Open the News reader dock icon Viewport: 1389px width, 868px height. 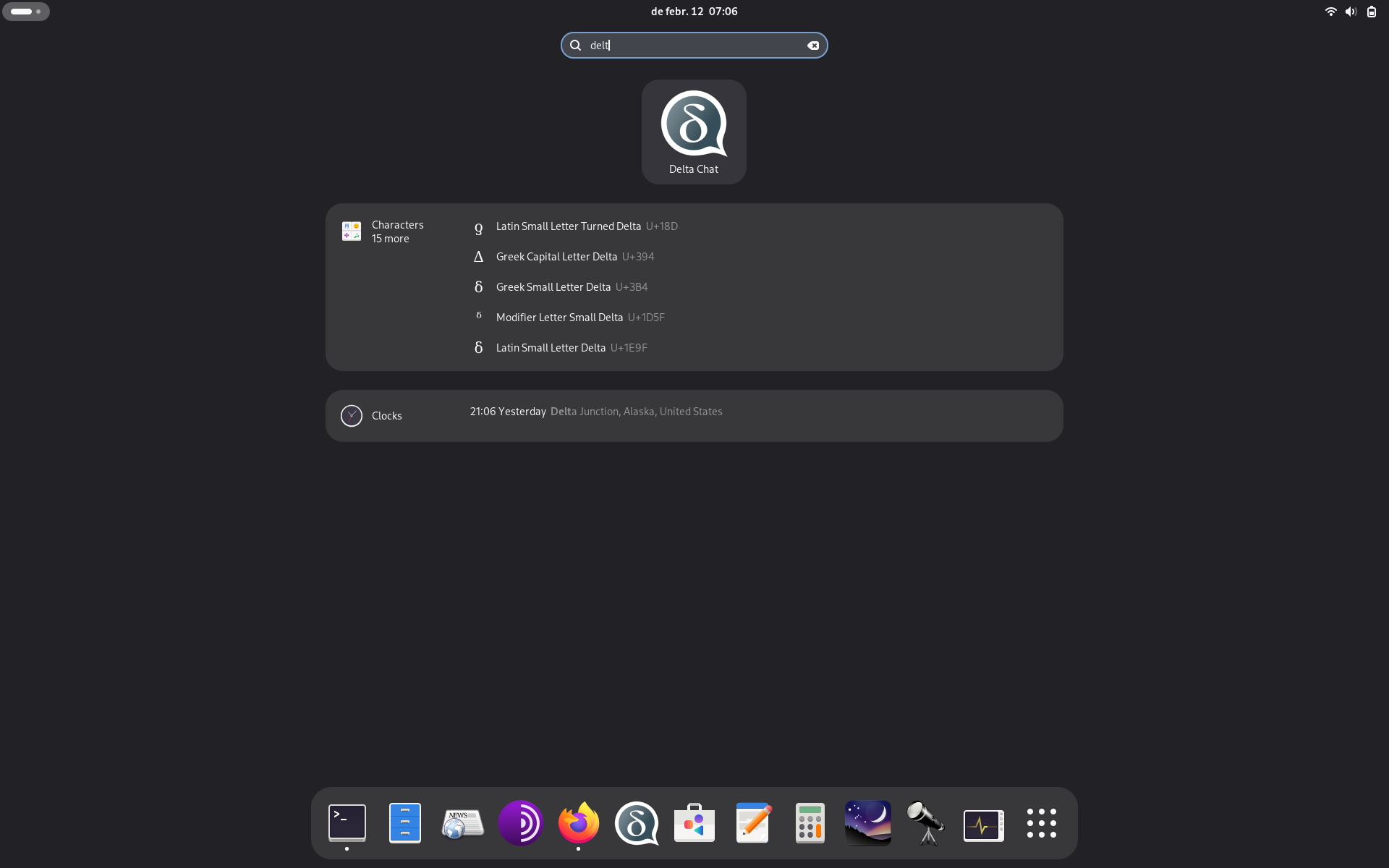(x=463, y=823)
